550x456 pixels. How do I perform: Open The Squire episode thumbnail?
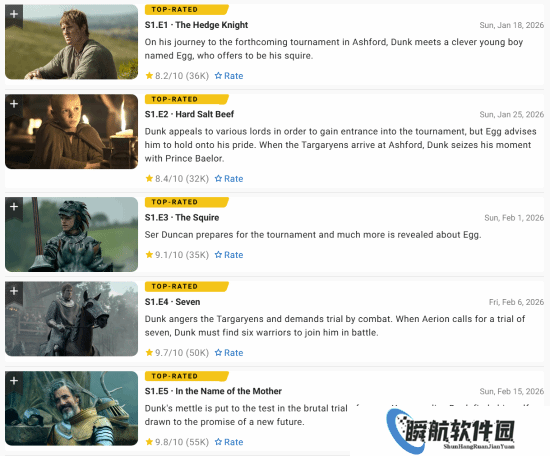click(72, 234)
